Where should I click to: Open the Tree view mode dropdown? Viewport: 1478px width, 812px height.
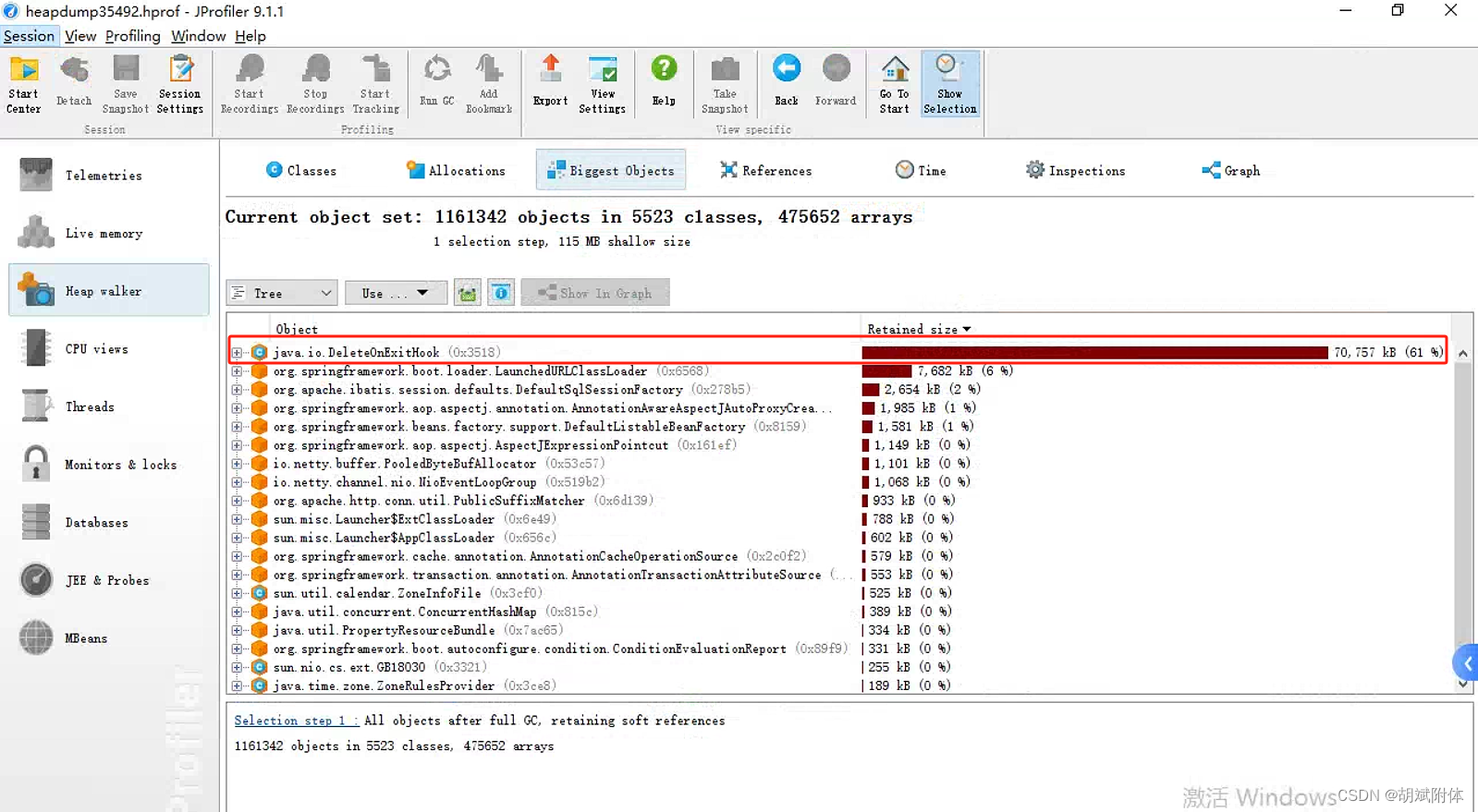pos(282,293)
